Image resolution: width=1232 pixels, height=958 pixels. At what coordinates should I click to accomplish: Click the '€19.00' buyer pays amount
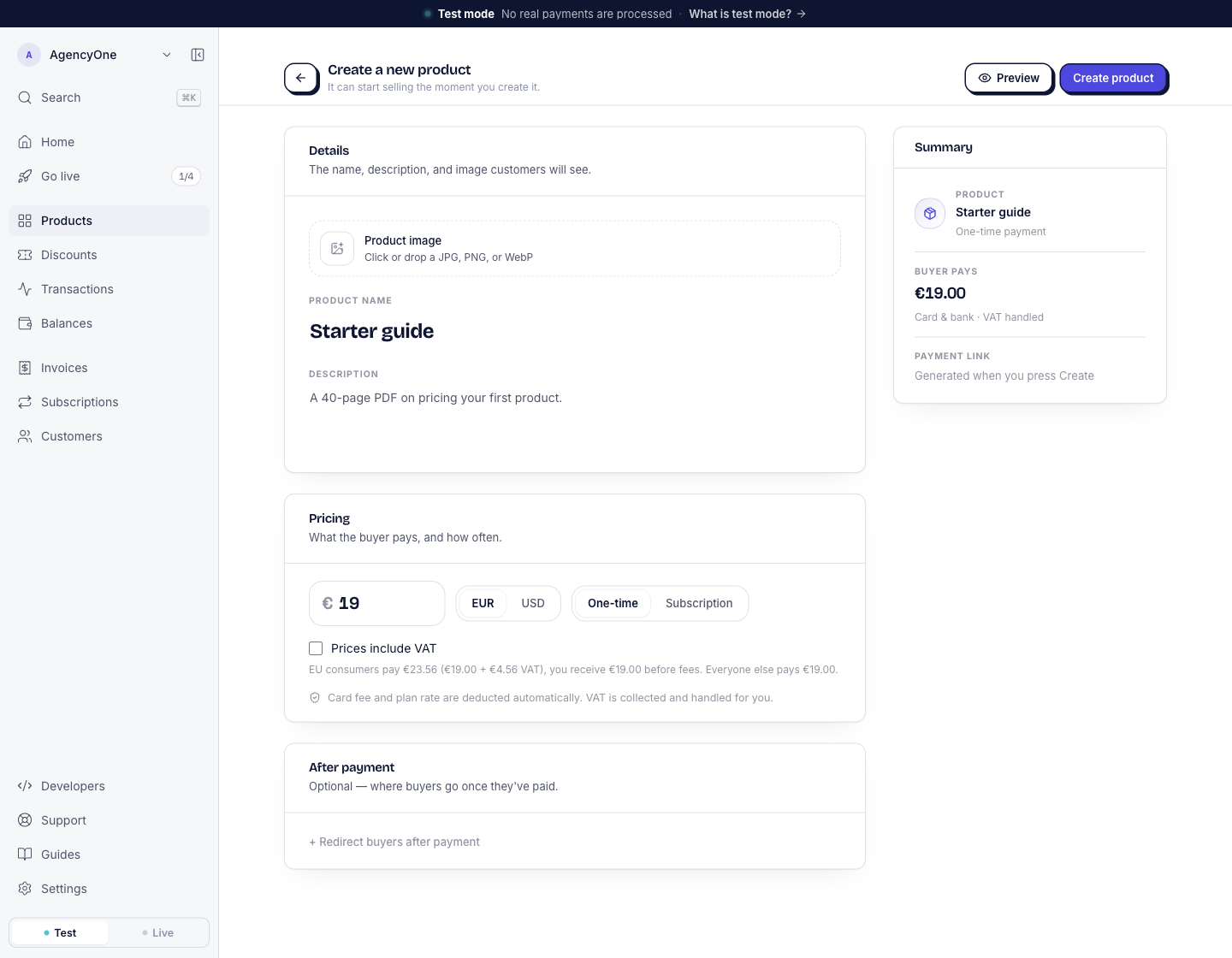click(x=940, y=293)
